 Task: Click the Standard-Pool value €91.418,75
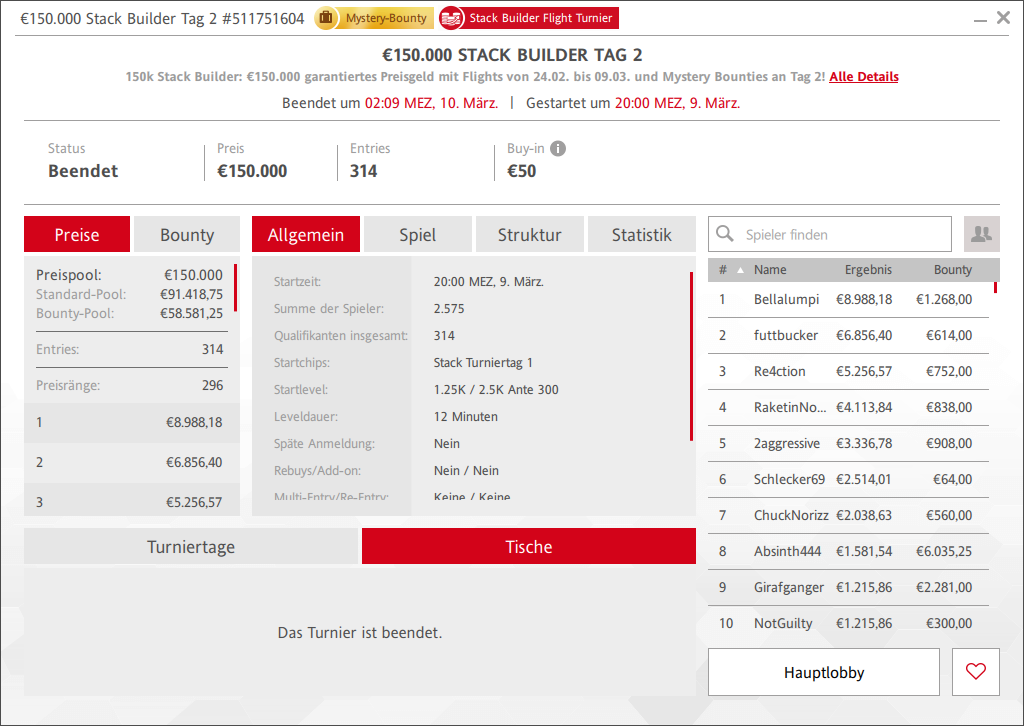191,294
